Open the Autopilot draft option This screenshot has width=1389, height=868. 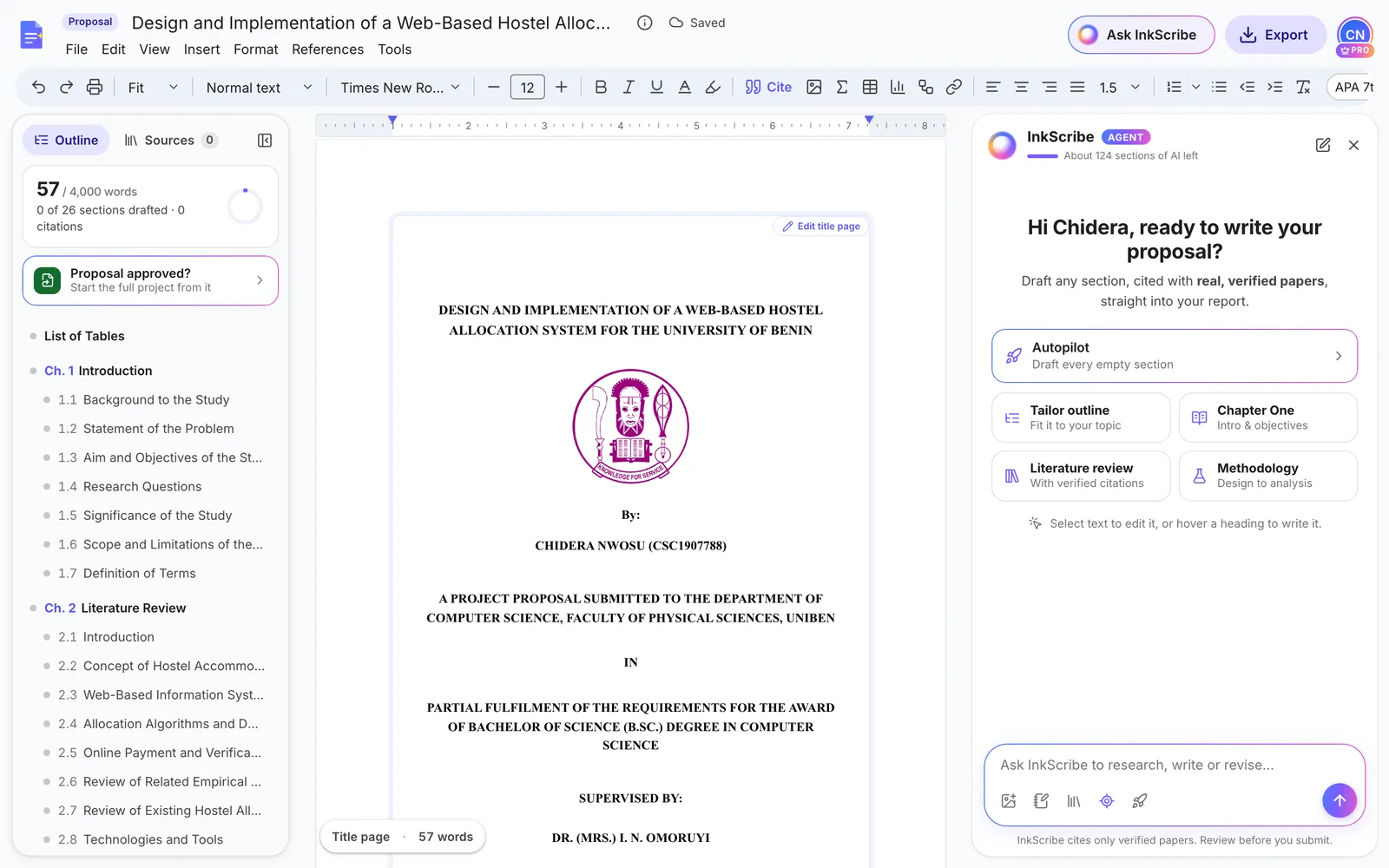coord(1174,356)
